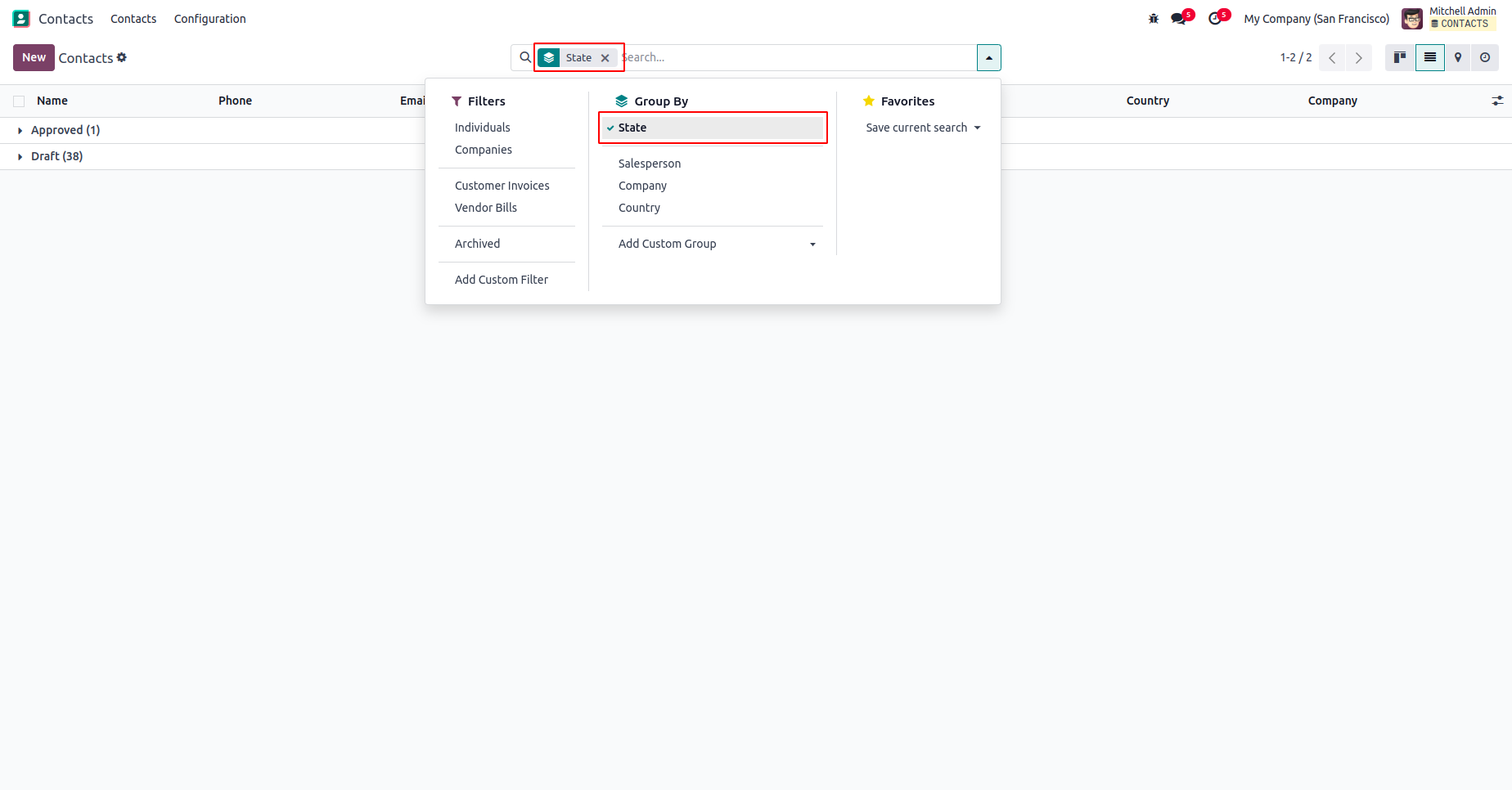
Task: Open the debug bug icon menu
Action: 1154,19
